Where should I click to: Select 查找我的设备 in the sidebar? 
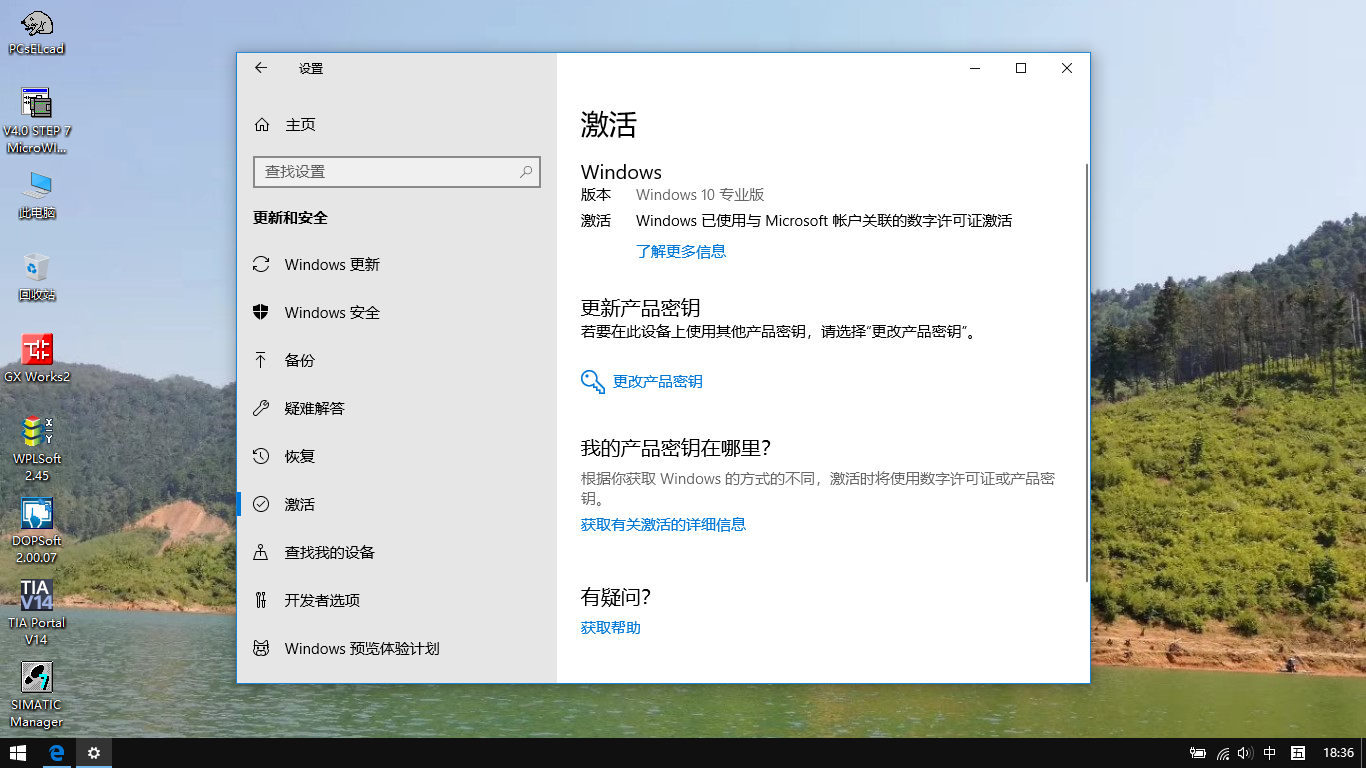coord(329,553)
